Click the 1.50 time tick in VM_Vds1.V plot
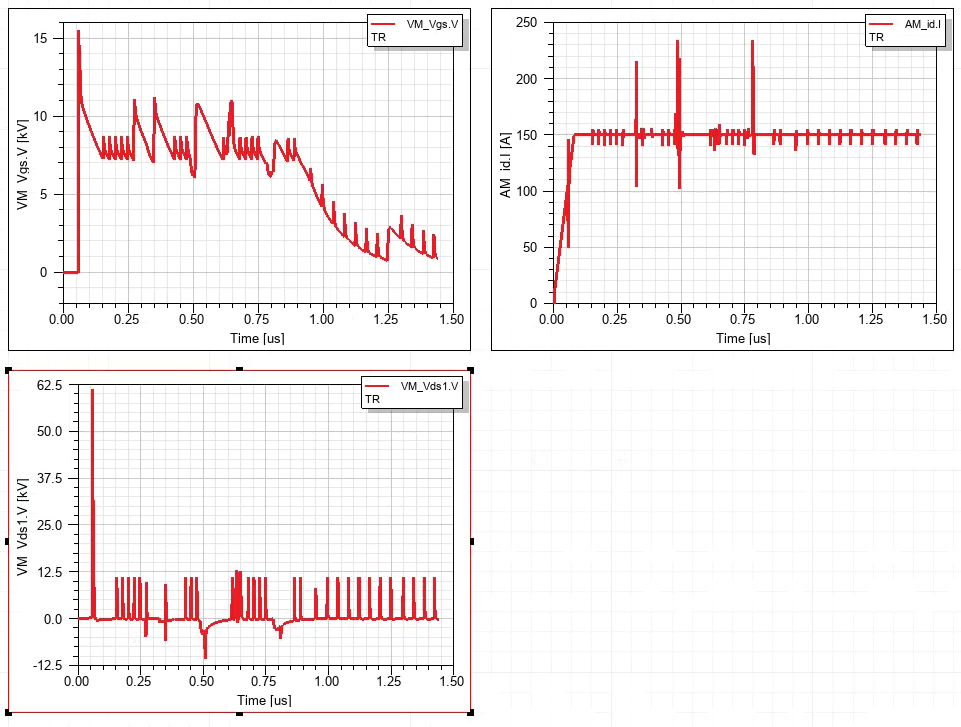This screenshot has width=961, height=727. coord(452,681)
